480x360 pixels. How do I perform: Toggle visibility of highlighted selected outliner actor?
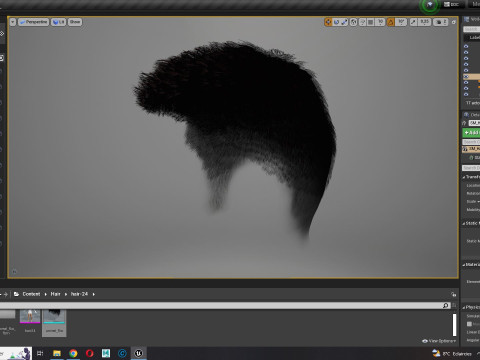[x=466, y=77]
